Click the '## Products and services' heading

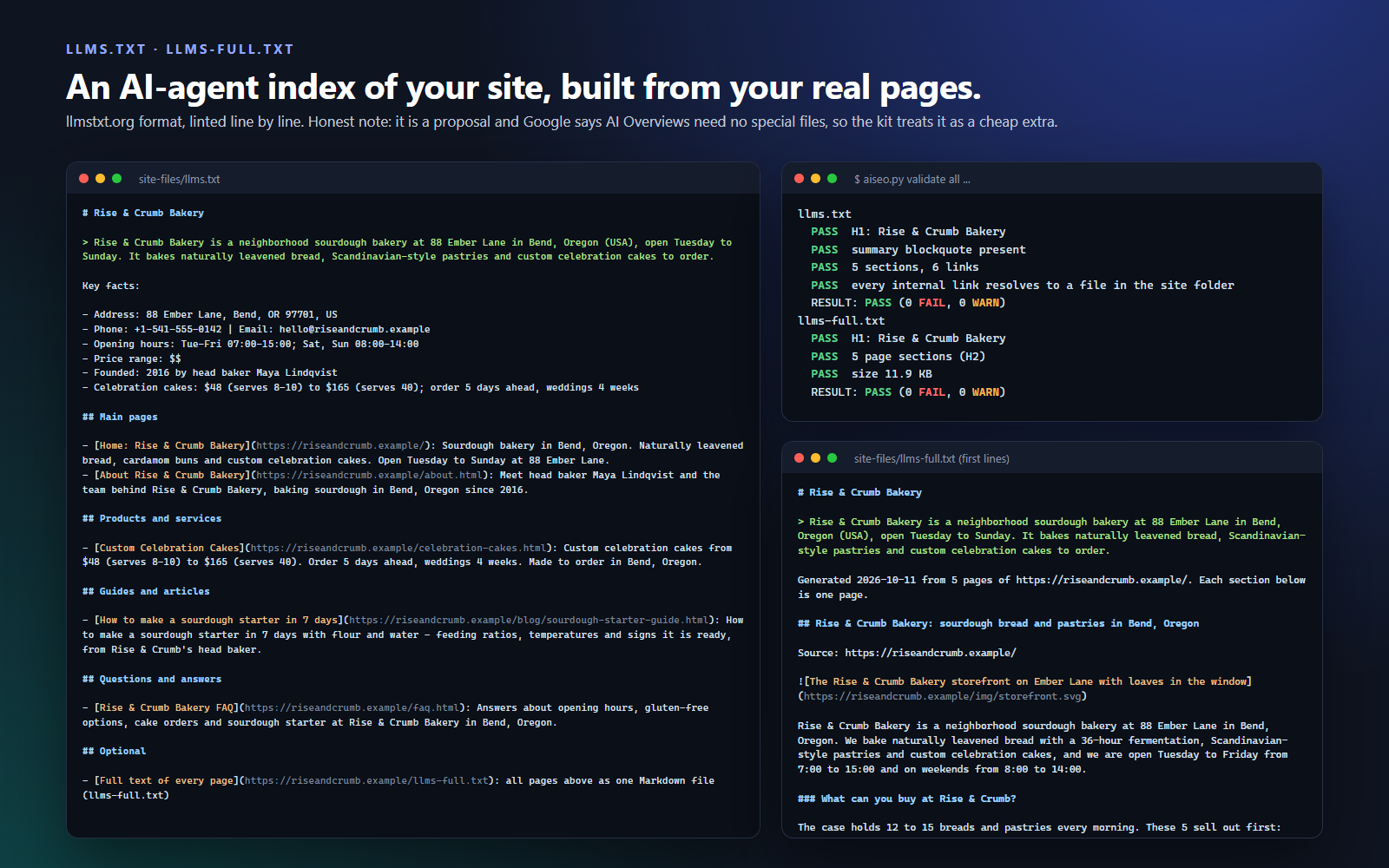click(x=152, y=519)
